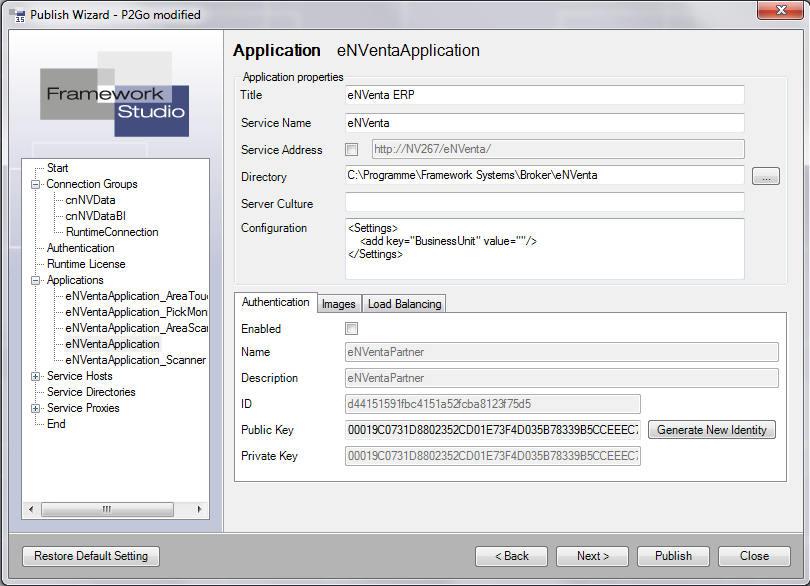
Task: Toggle the Authentication Enabled checkbox
Action: tap(351, 329)
